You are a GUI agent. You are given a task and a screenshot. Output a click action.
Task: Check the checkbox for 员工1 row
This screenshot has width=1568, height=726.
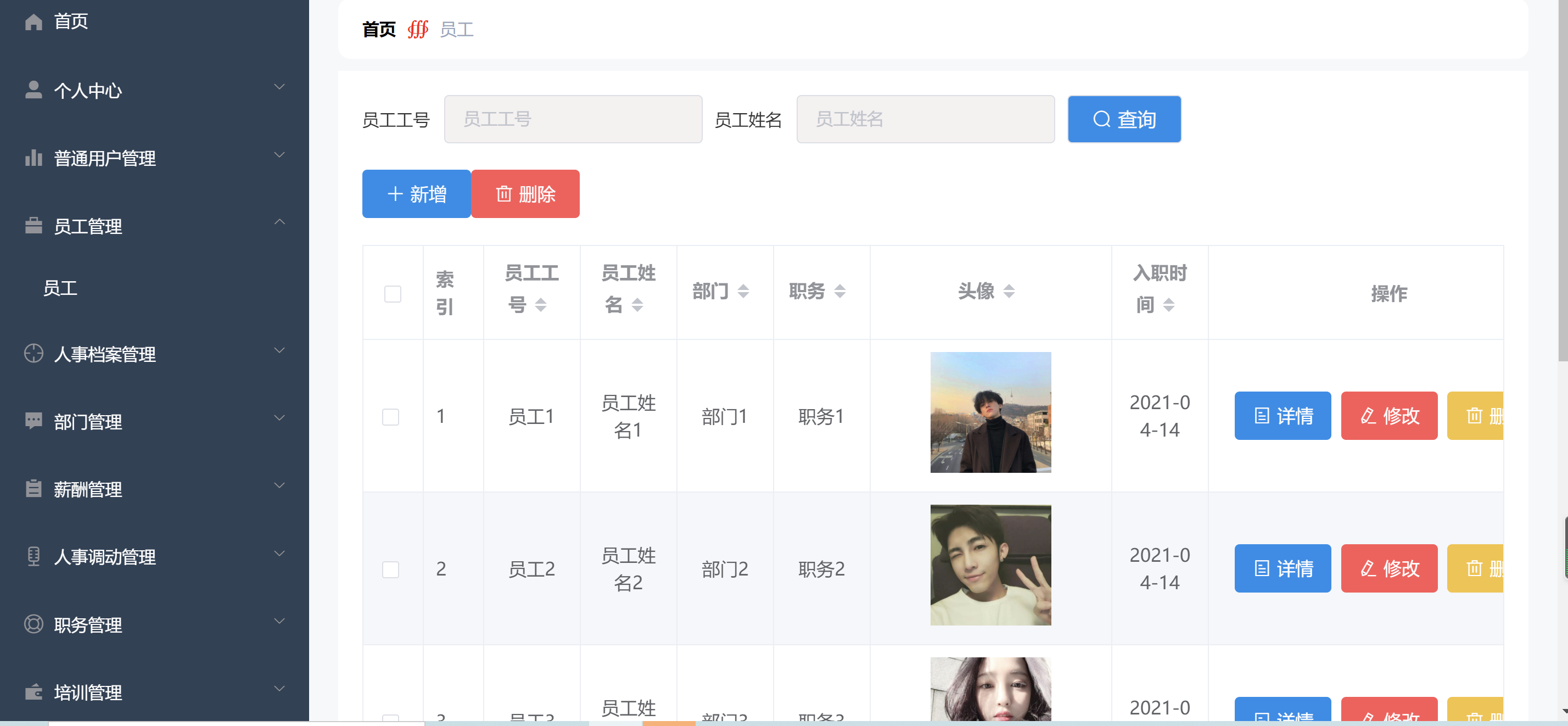(x=390, y=417)
